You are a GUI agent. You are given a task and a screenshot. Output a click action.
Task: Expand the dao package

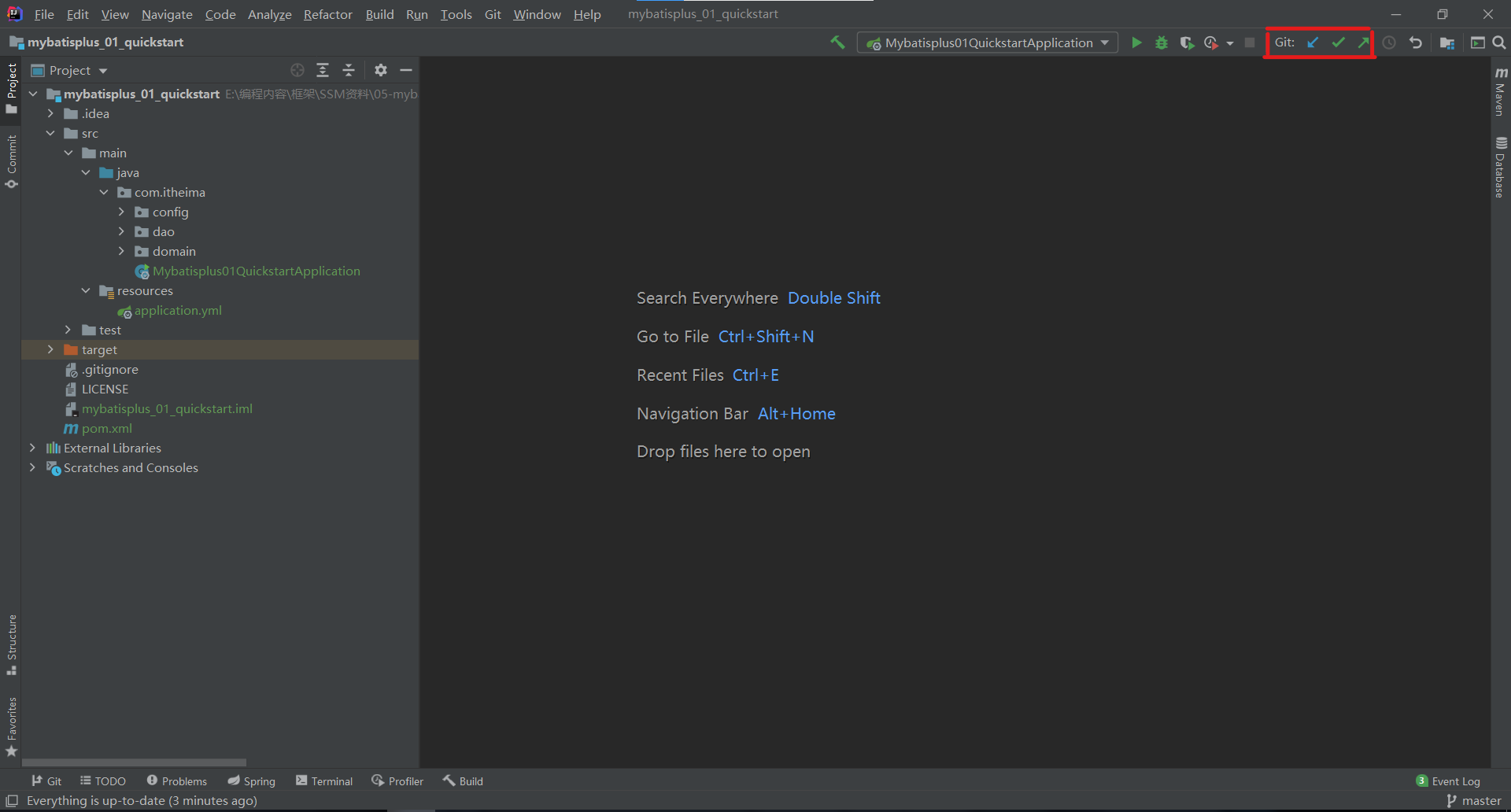121,231
